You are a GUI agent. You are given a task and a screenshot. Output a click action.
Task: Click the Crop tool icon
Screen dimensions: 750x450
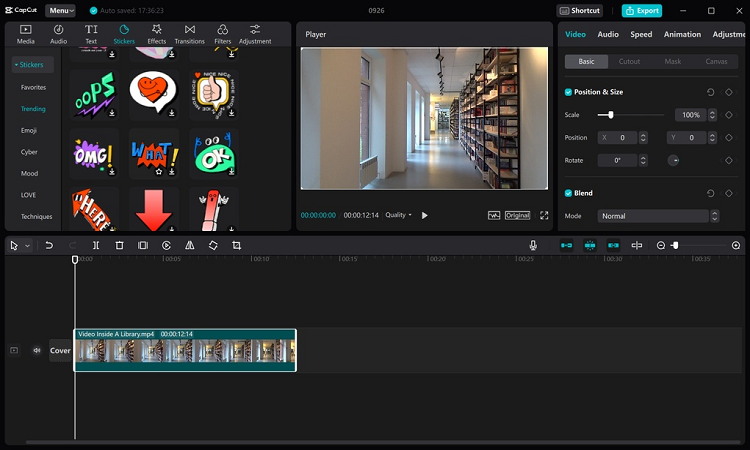click(x=237, y=245)
